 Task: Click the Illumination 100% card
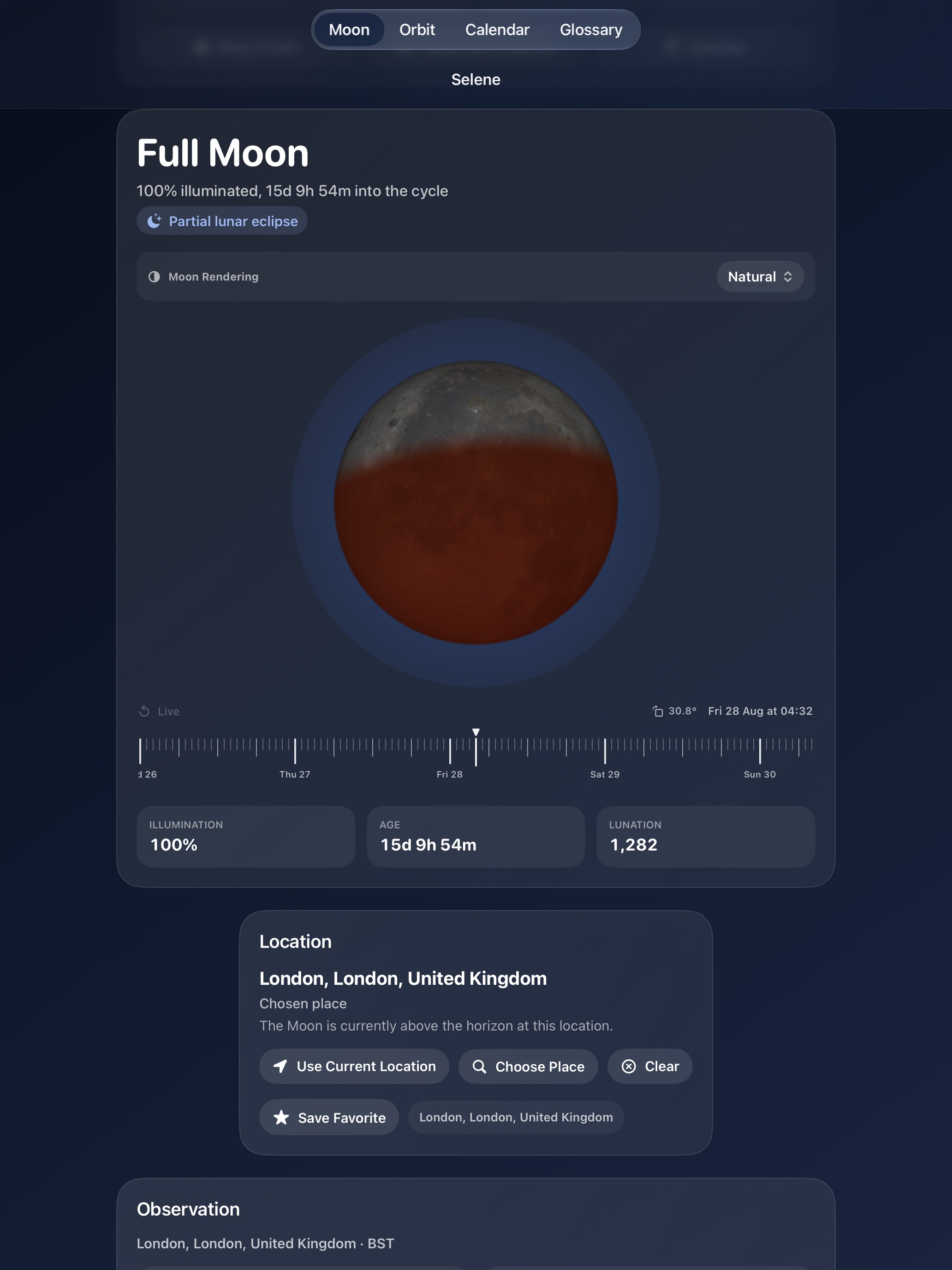click(245, 837)
